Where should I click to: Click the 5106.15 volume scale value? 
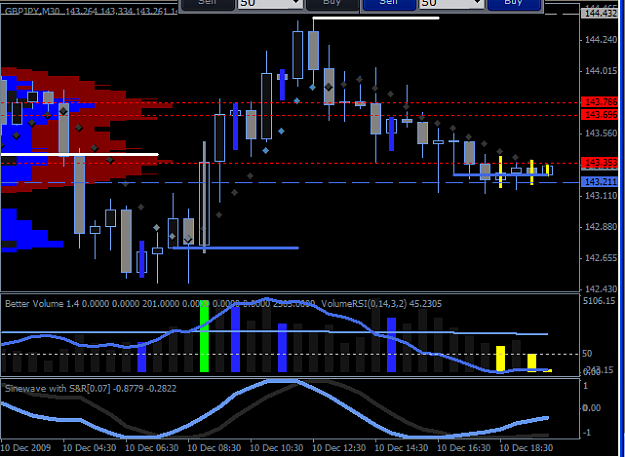tap(599, 301)
